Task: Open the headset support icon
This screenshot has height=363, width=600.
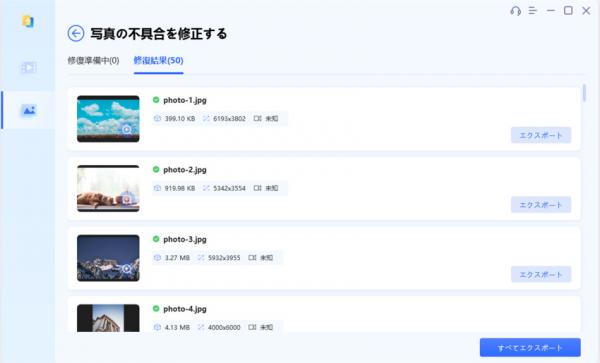Action: coord(515,11)
